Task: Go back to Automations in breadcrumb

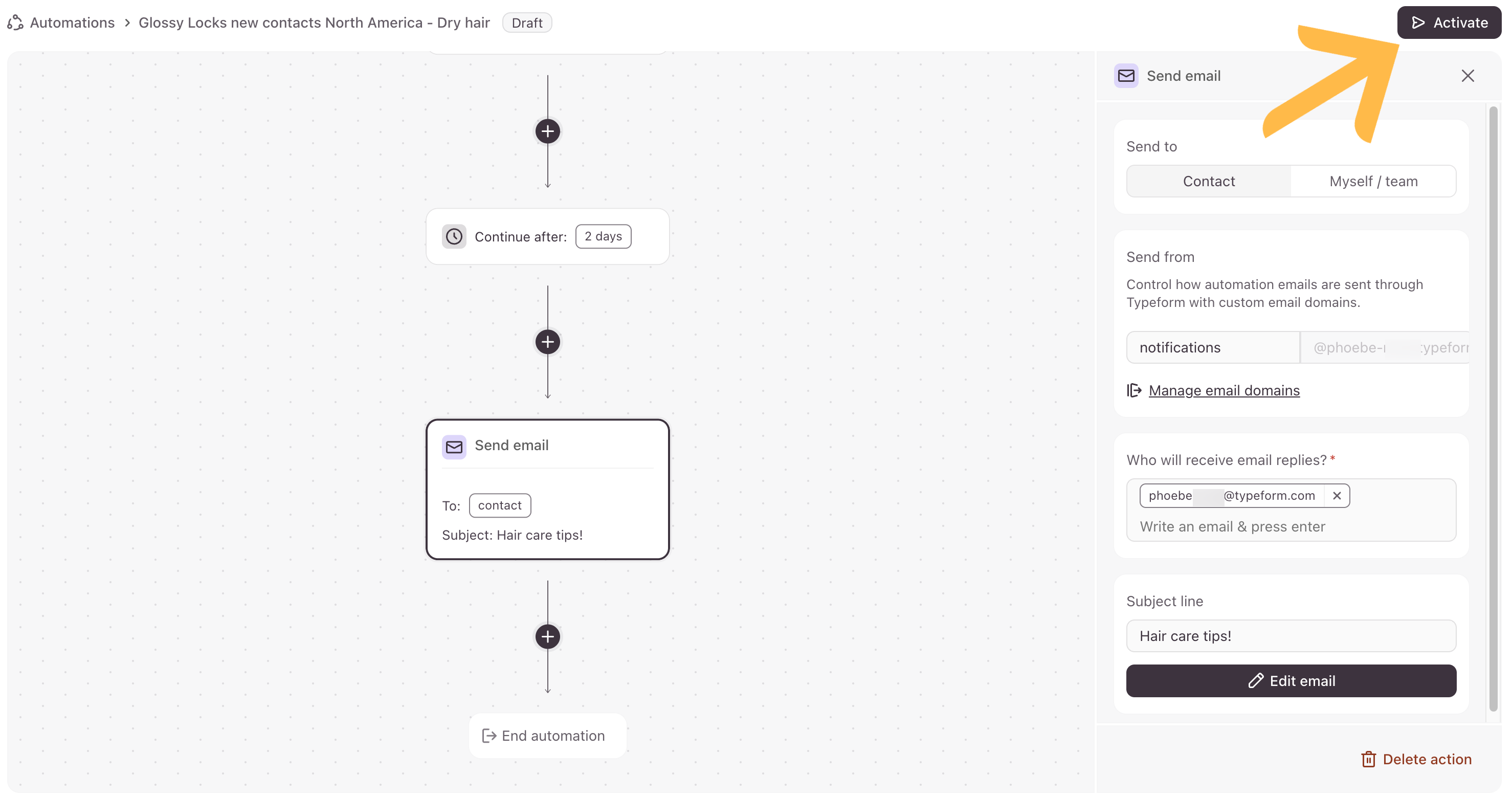Action: click(72, 23)
